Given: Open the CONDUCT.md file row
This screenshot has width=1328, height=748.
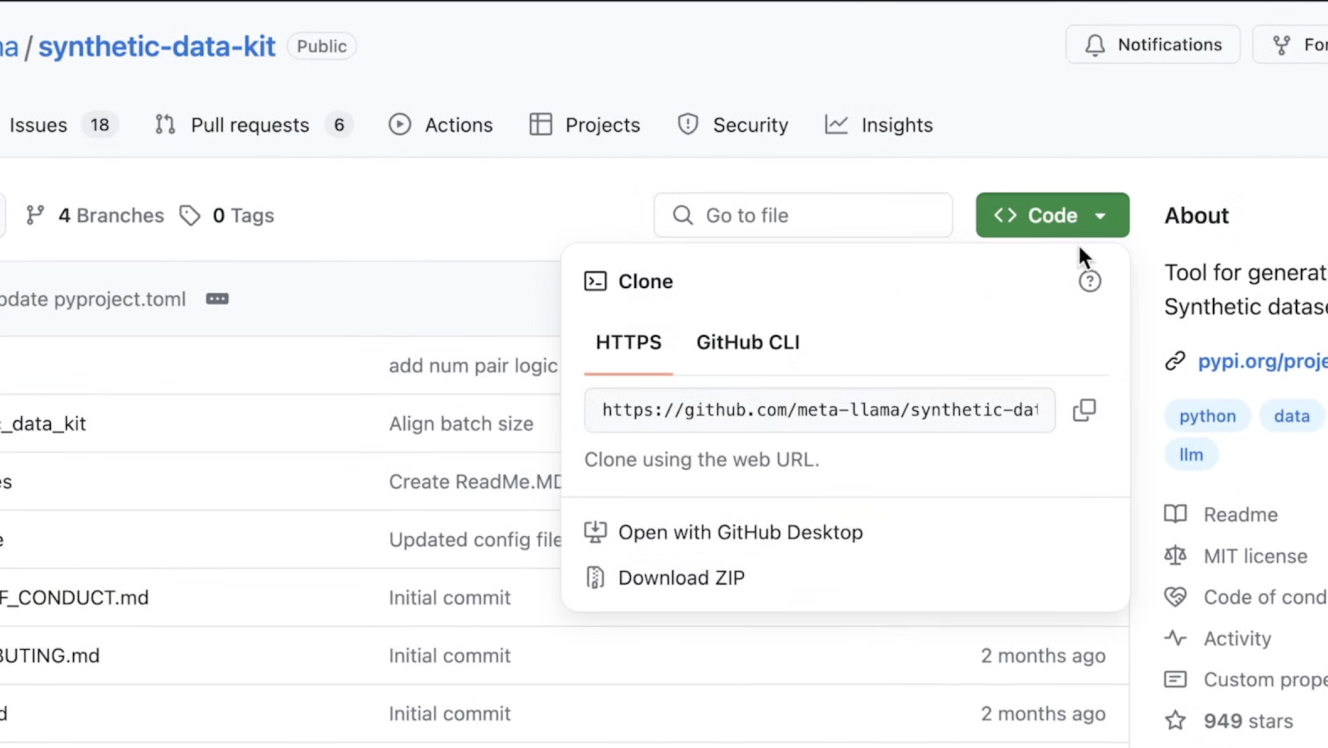Looking at the screenshot, I should (74, 598).
